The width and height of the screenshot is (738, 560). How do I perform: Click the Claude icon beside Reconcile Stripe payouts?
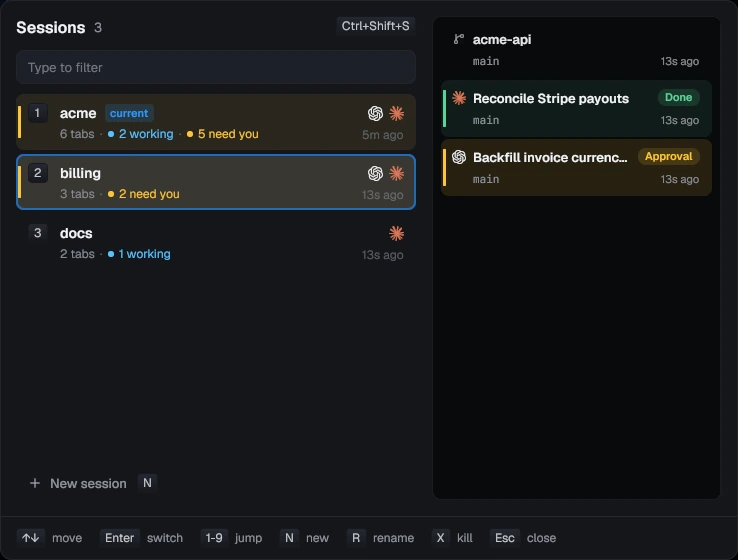coord(459,98)
